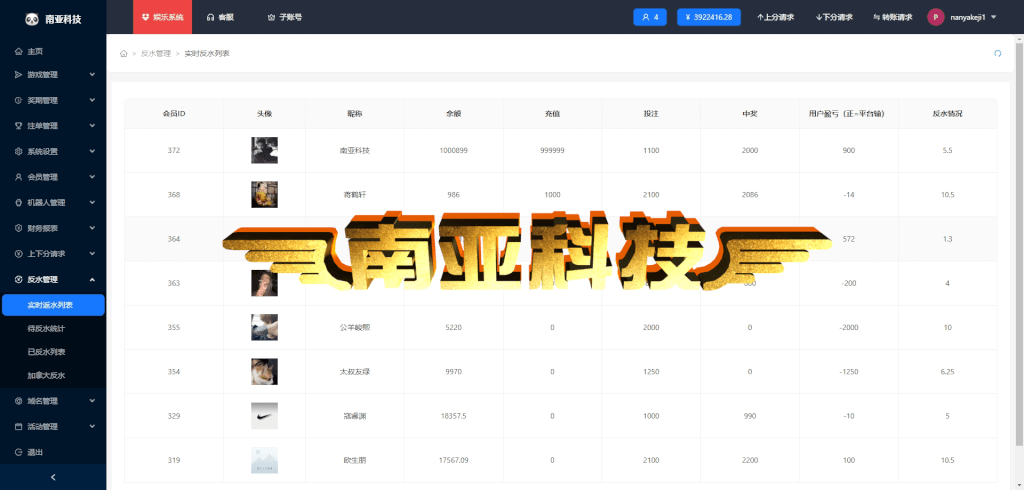Screen dimensions: 1024x490
Task: Click the avatar image of member 368
Action: tap(264, 195)
